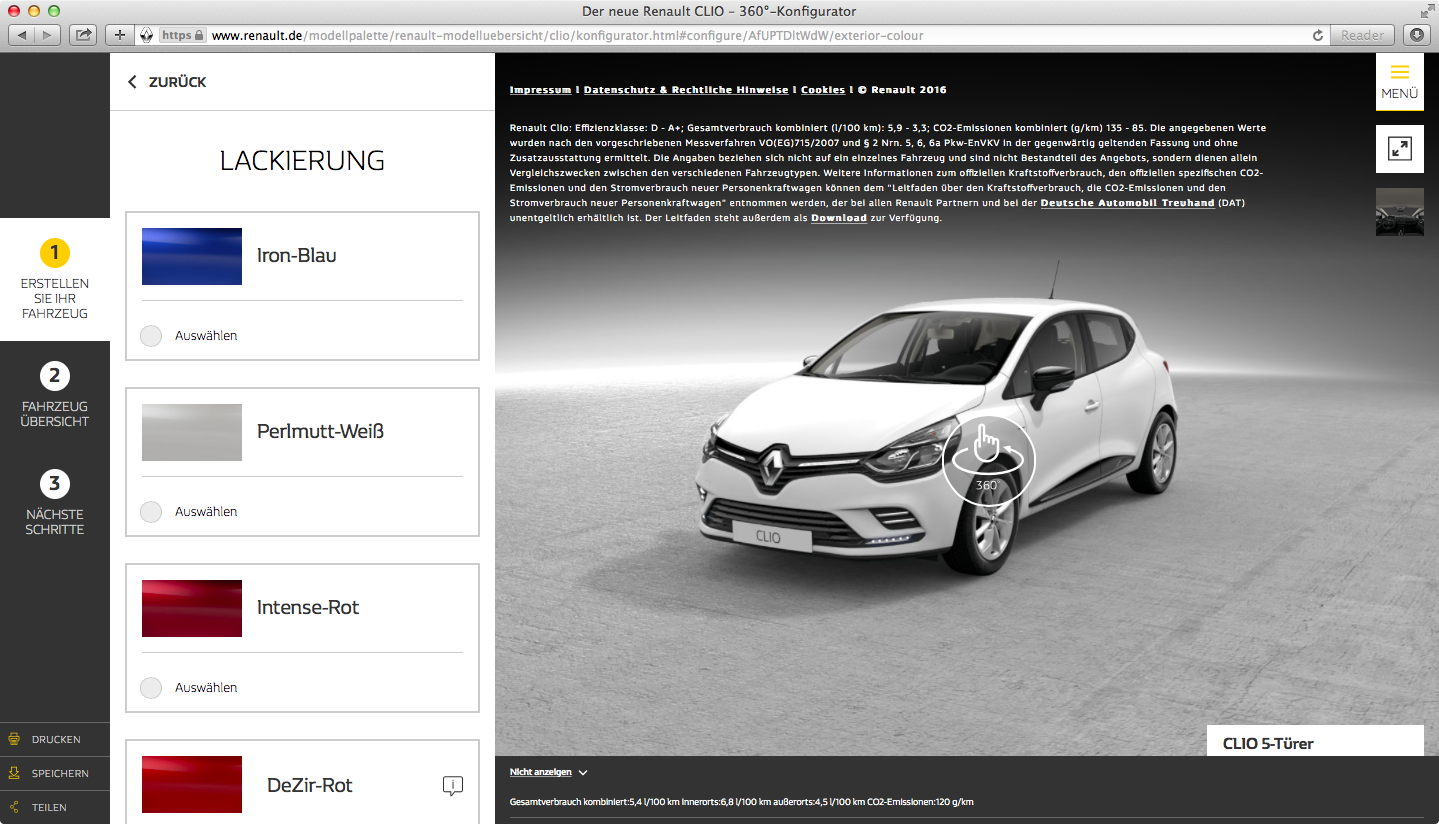Click the LACKIERUNG heading
This screenshot has height=824, width=1439.
click(x=302, y=160)
